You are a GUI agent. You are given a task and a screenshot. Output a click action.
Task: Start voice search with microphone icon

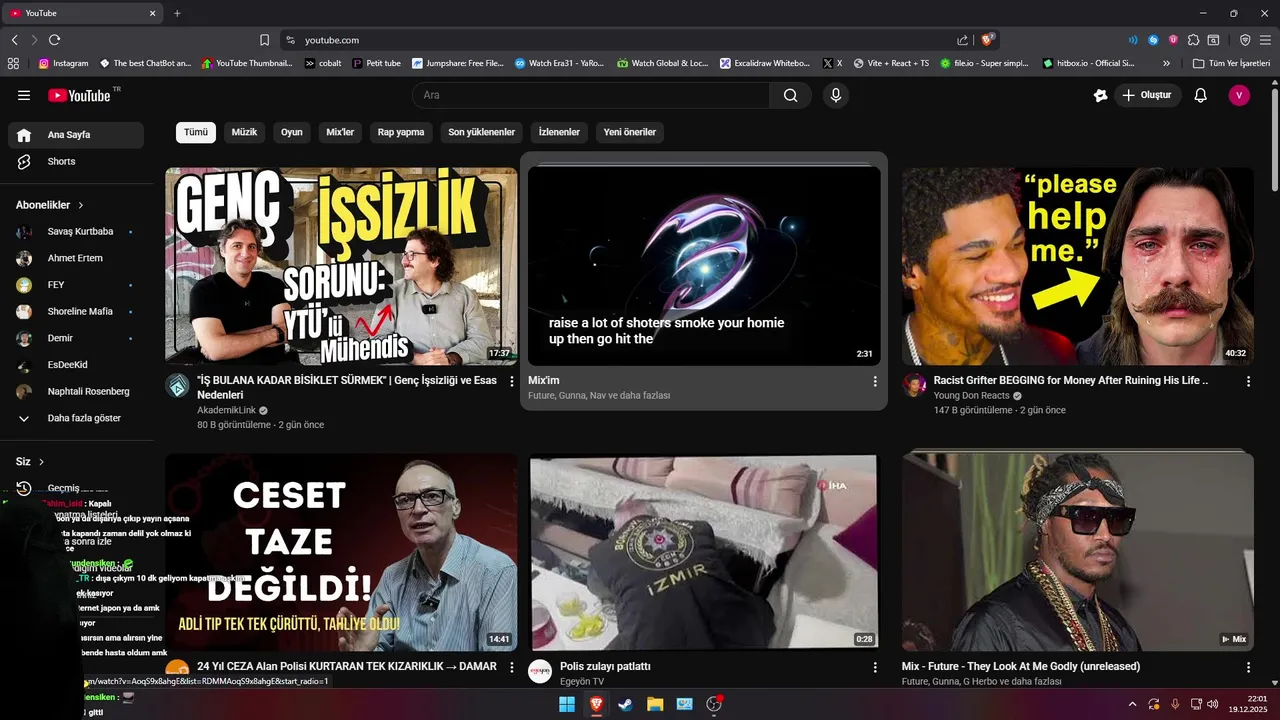click(x=836, y=95)
